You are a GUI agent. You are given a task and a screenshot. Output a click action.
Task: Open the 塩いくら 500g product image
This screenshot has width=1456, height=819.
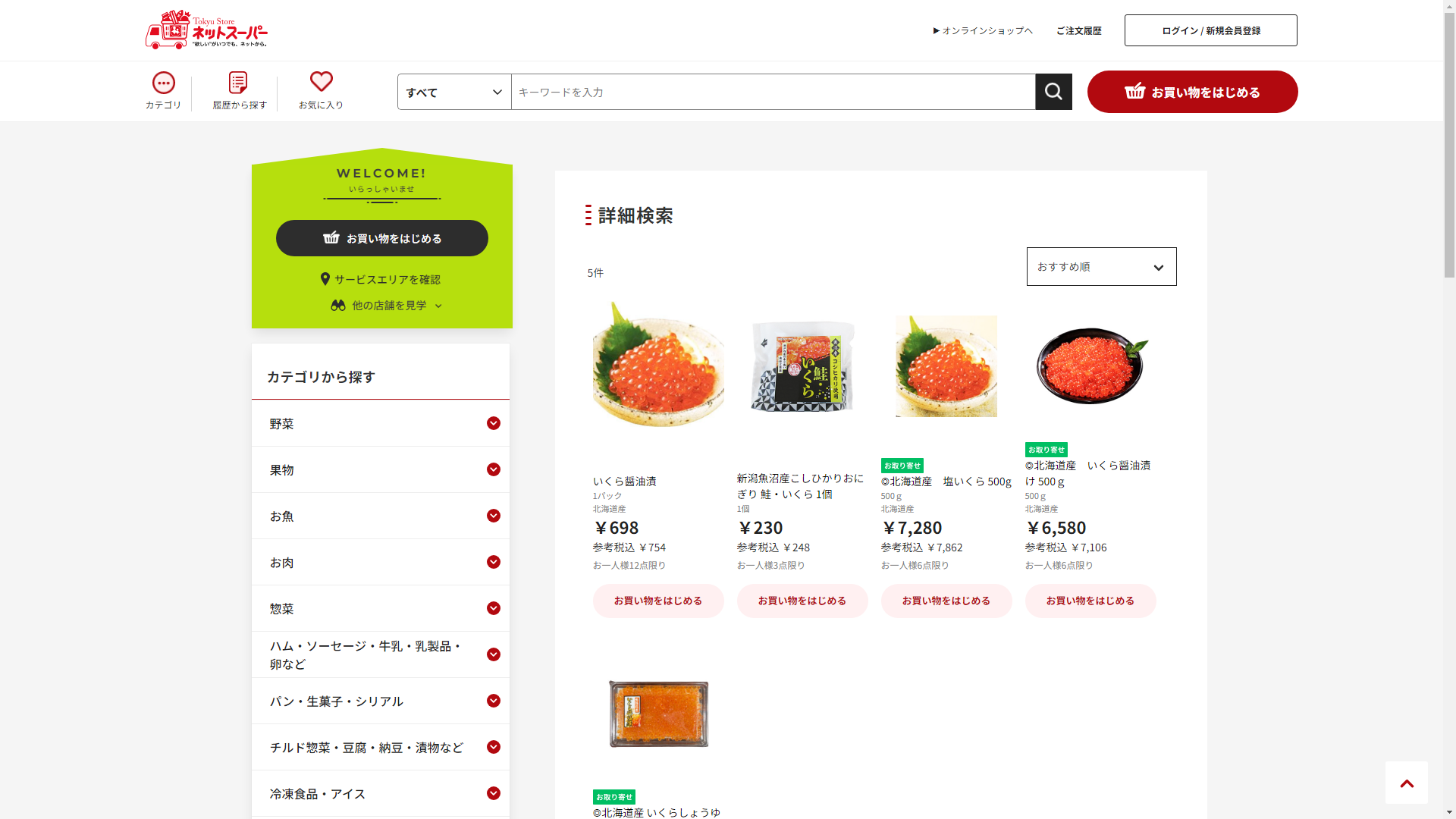click(946, 366)
